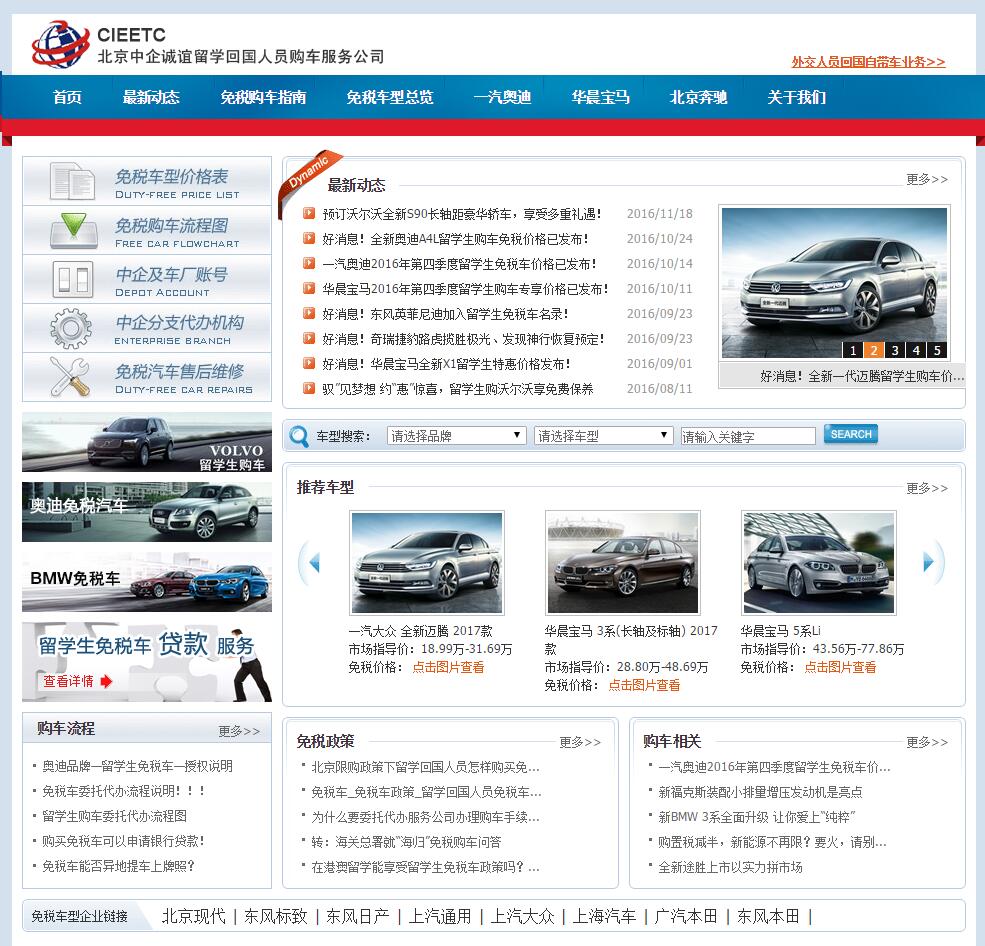Click the orange bullet beside 东风英菲尼迪 news
Viewport: 985px width, 946px height.
308,313
